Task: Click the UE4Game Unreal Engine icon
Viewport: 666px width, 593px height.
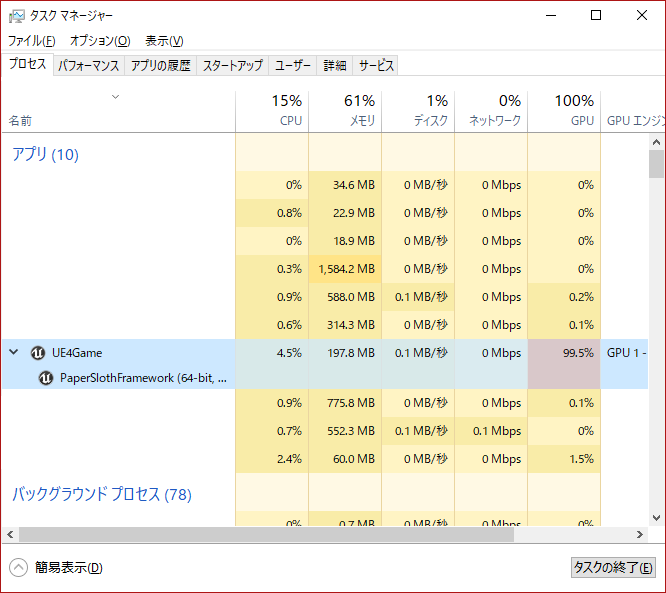Action: (37, 353)
